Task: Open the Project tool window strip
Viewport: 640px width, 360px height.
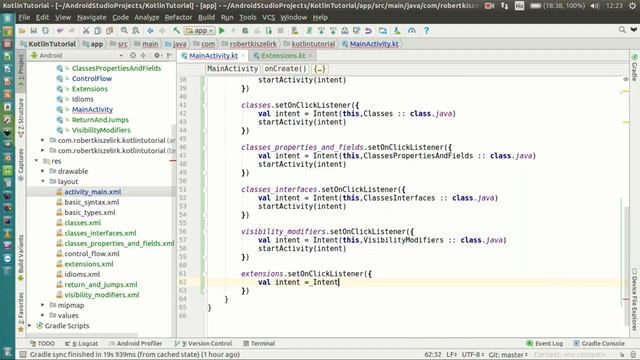Action: click(x=21, y=71)
